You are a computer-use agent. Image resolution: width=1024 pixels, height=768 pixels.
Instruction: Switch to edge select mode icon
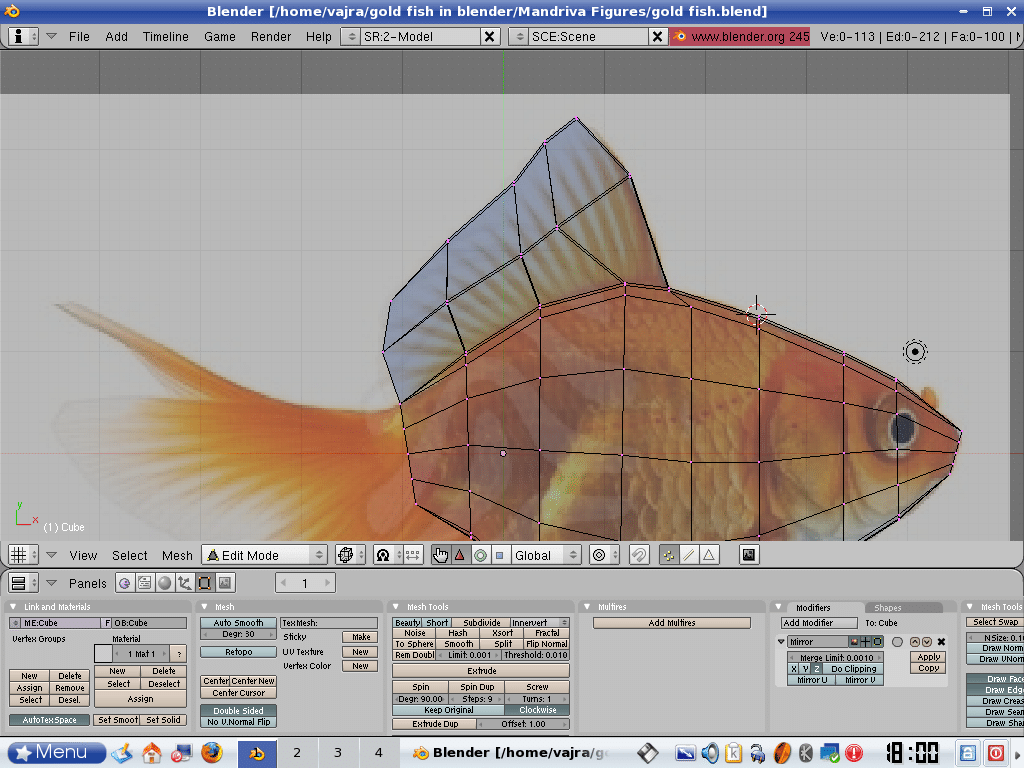click(688, 555)
